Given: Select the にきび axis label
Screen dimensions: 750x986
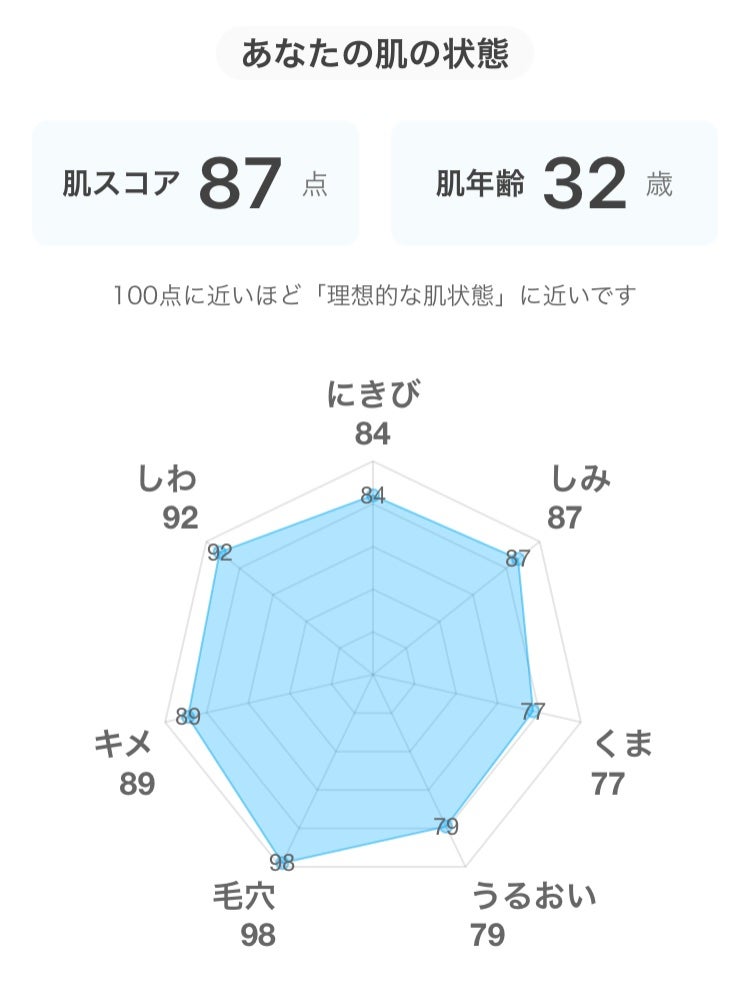Looking at the screenshot, I should pyautogui.click(x=373, y=396).
